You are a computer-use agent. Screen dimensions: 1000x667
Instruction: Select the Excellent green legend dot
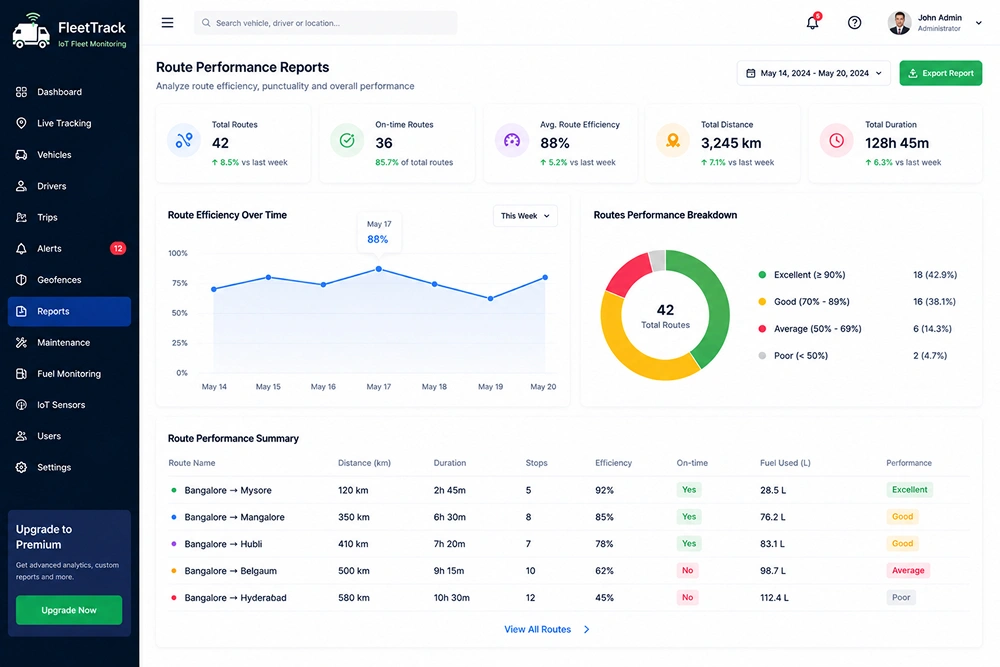click(761, 275)
